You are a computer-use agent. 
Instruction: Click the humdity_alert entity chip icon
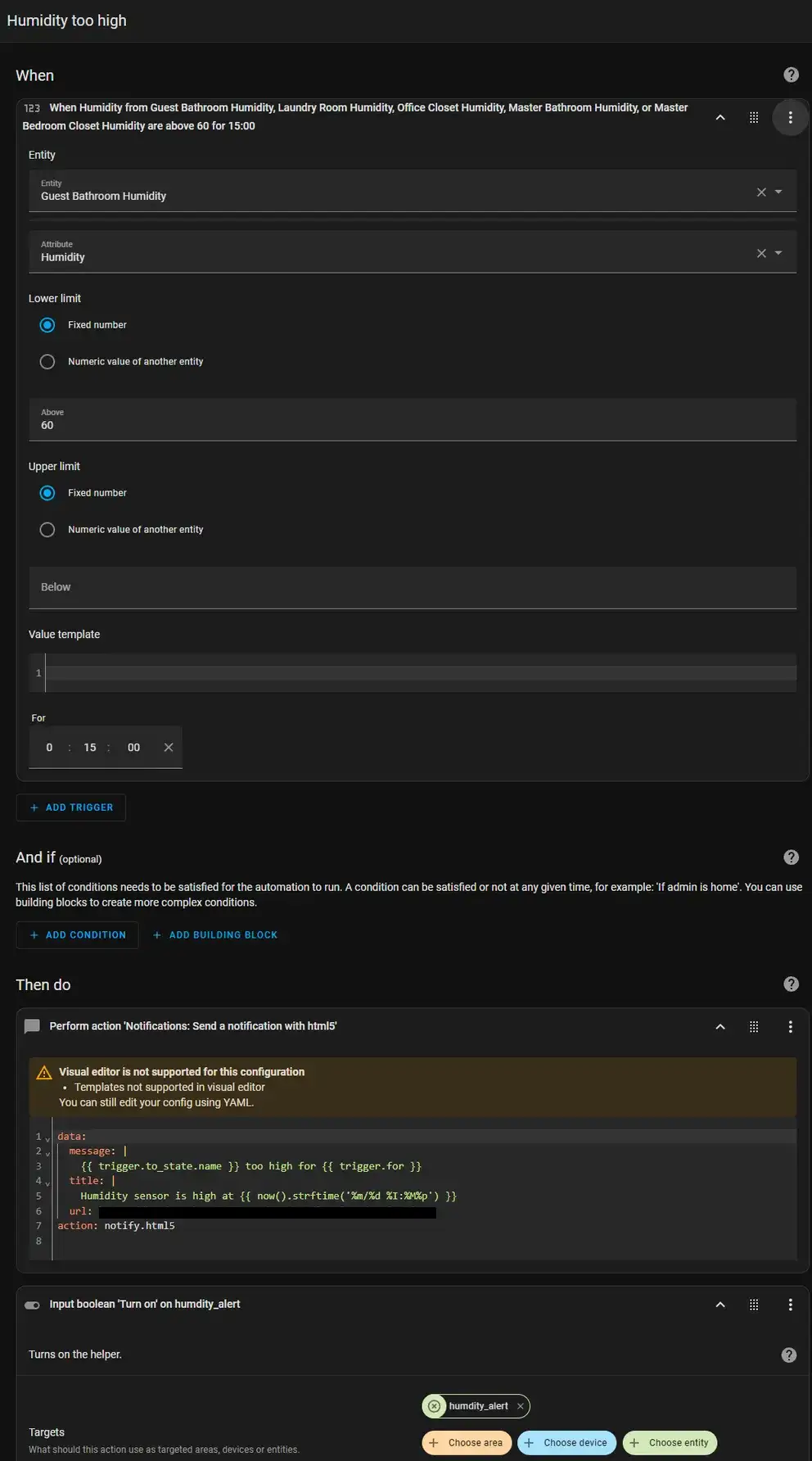pos(435,1406)
